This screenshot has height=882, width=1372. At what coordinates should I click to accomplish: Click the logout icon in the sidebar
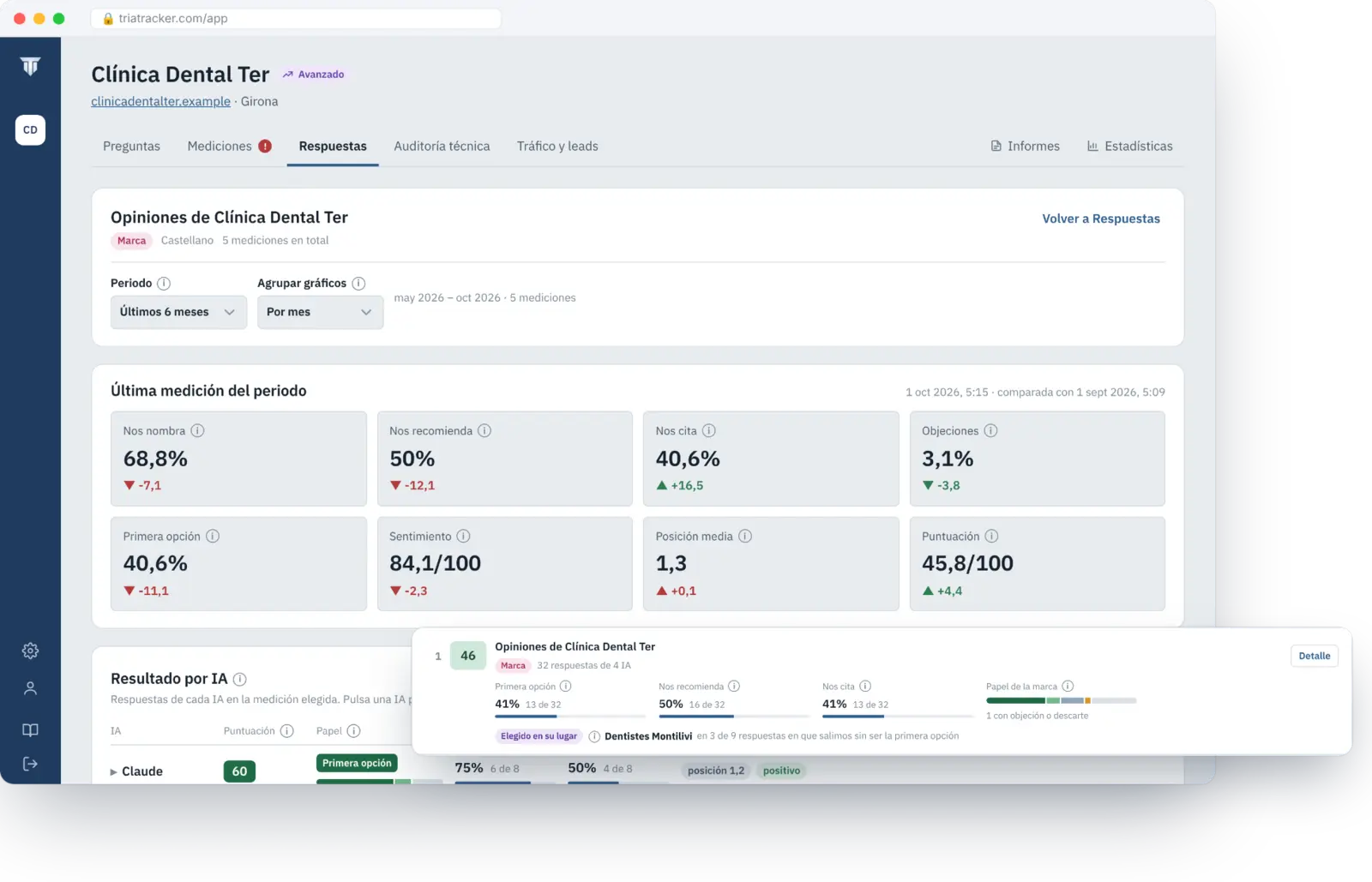30,764
